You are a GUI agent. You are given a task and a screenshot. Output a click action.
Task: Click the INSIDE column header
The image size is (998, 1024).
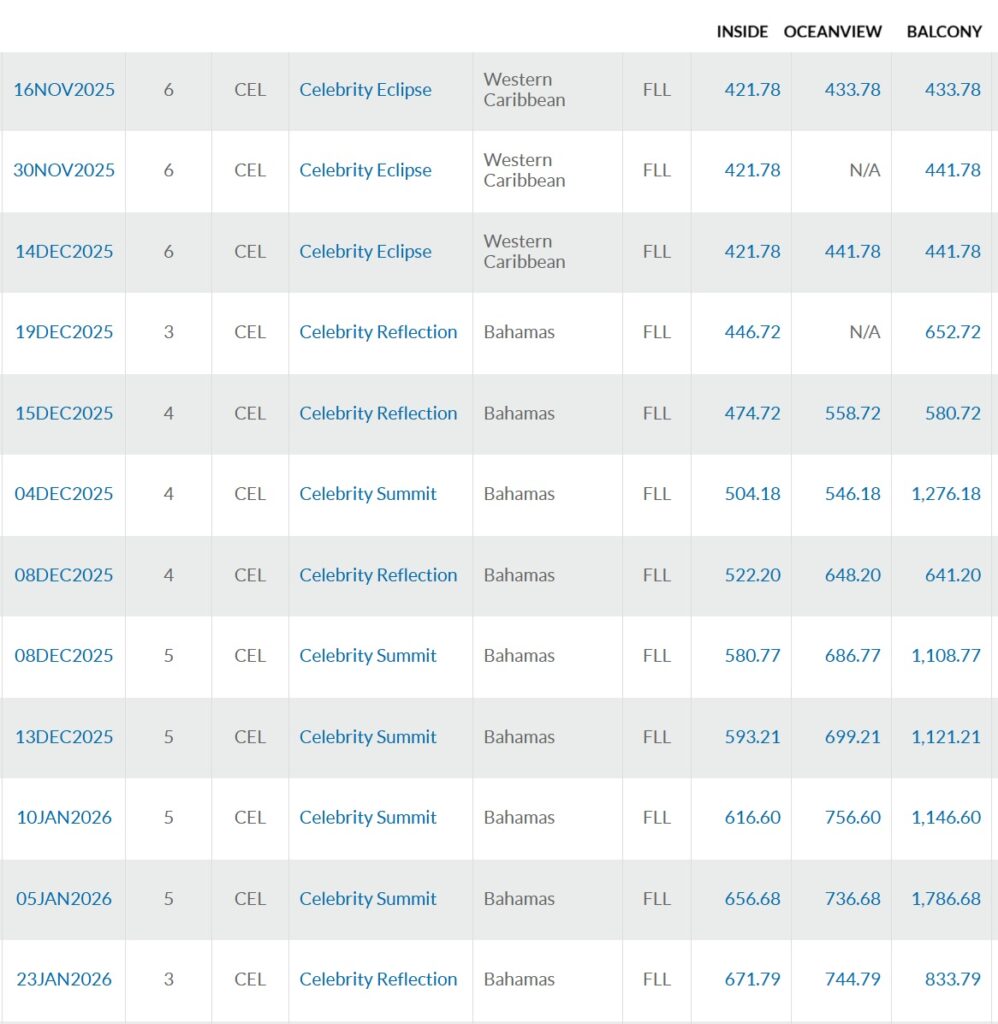tap(742, 32)
